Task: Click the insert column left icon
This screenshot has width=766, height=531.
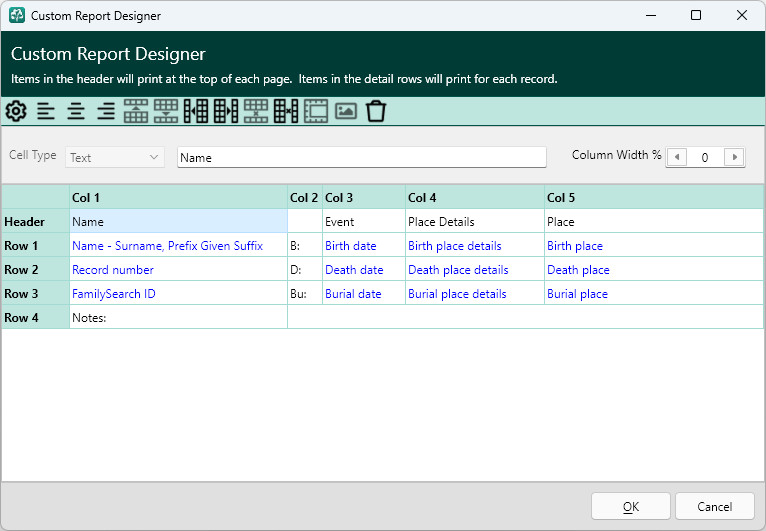Action: (196, 111)
